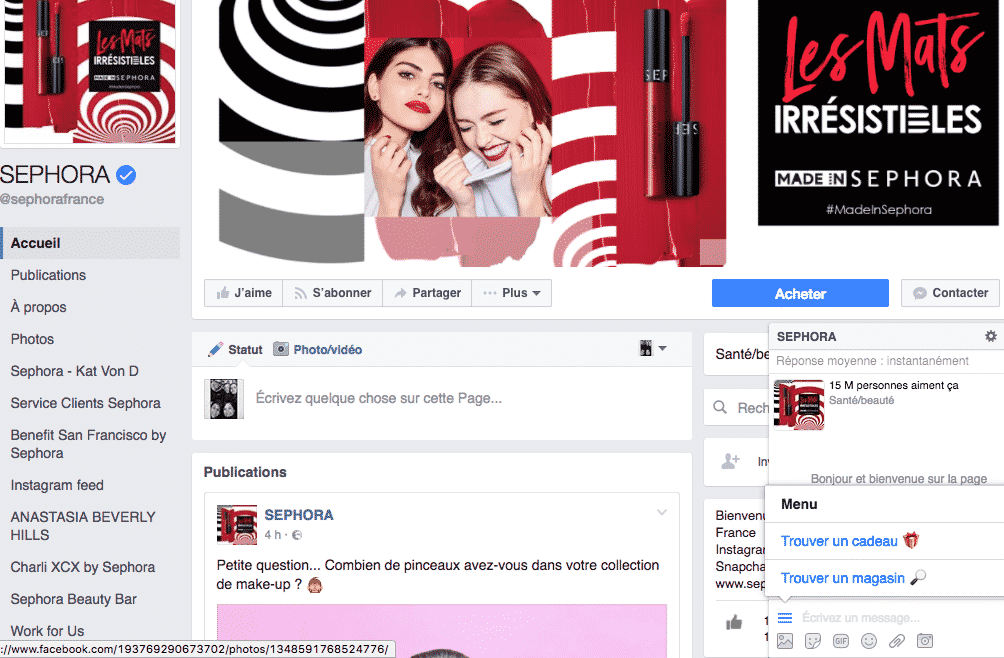Expand the Plus dropdown menu
Screen dimensions: 1004x658
pos(512,293)
